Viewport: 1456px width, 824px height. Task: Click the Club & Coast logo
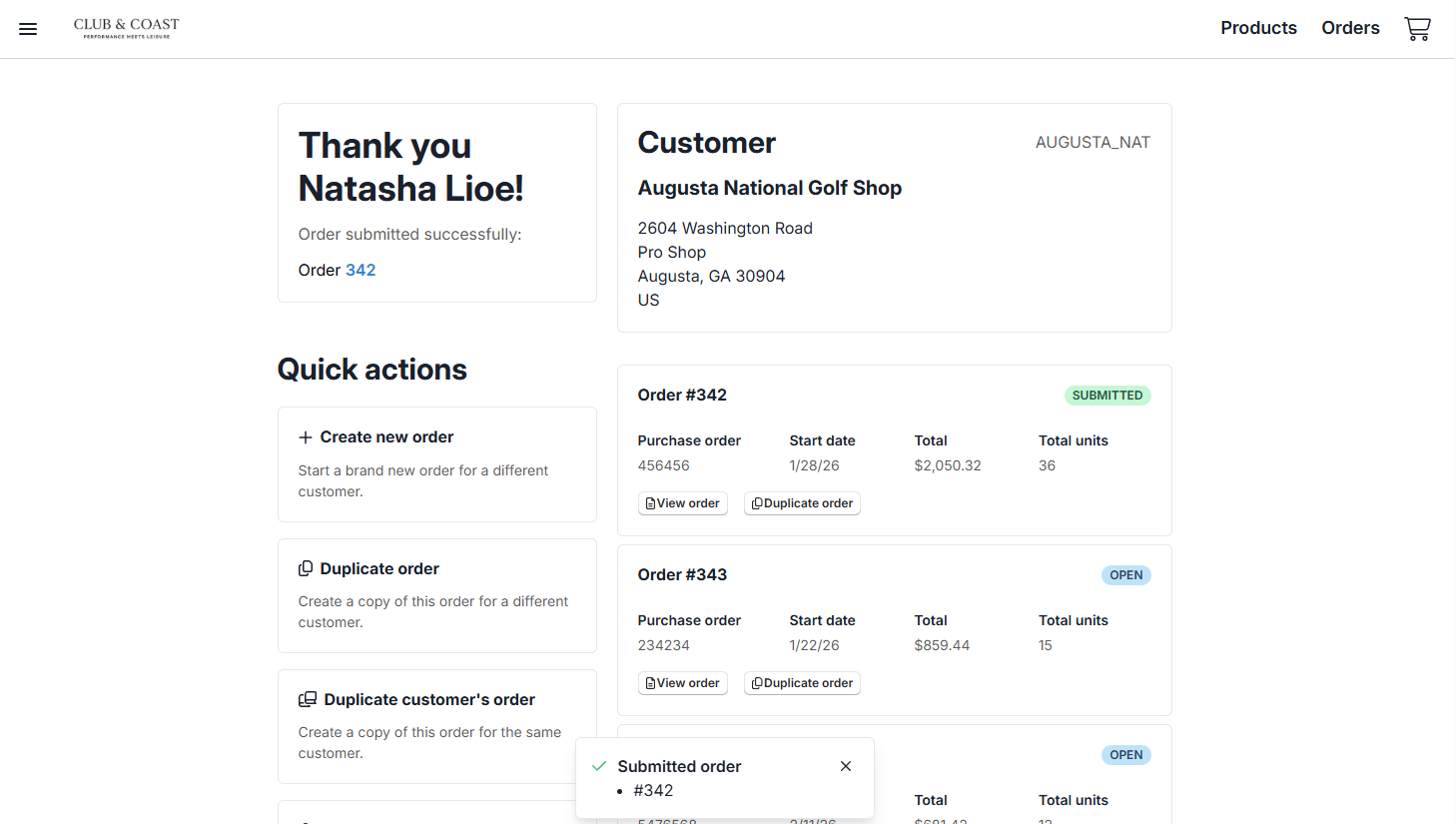click(x=126, y=28)
